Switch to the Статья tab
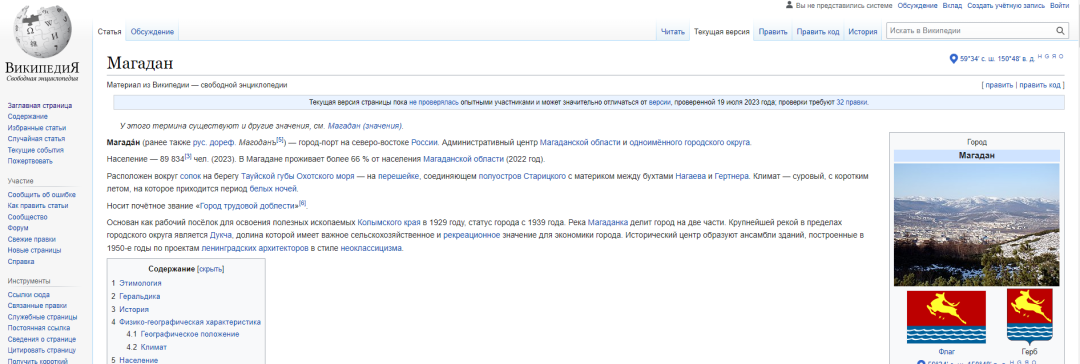 pos(110,32)
